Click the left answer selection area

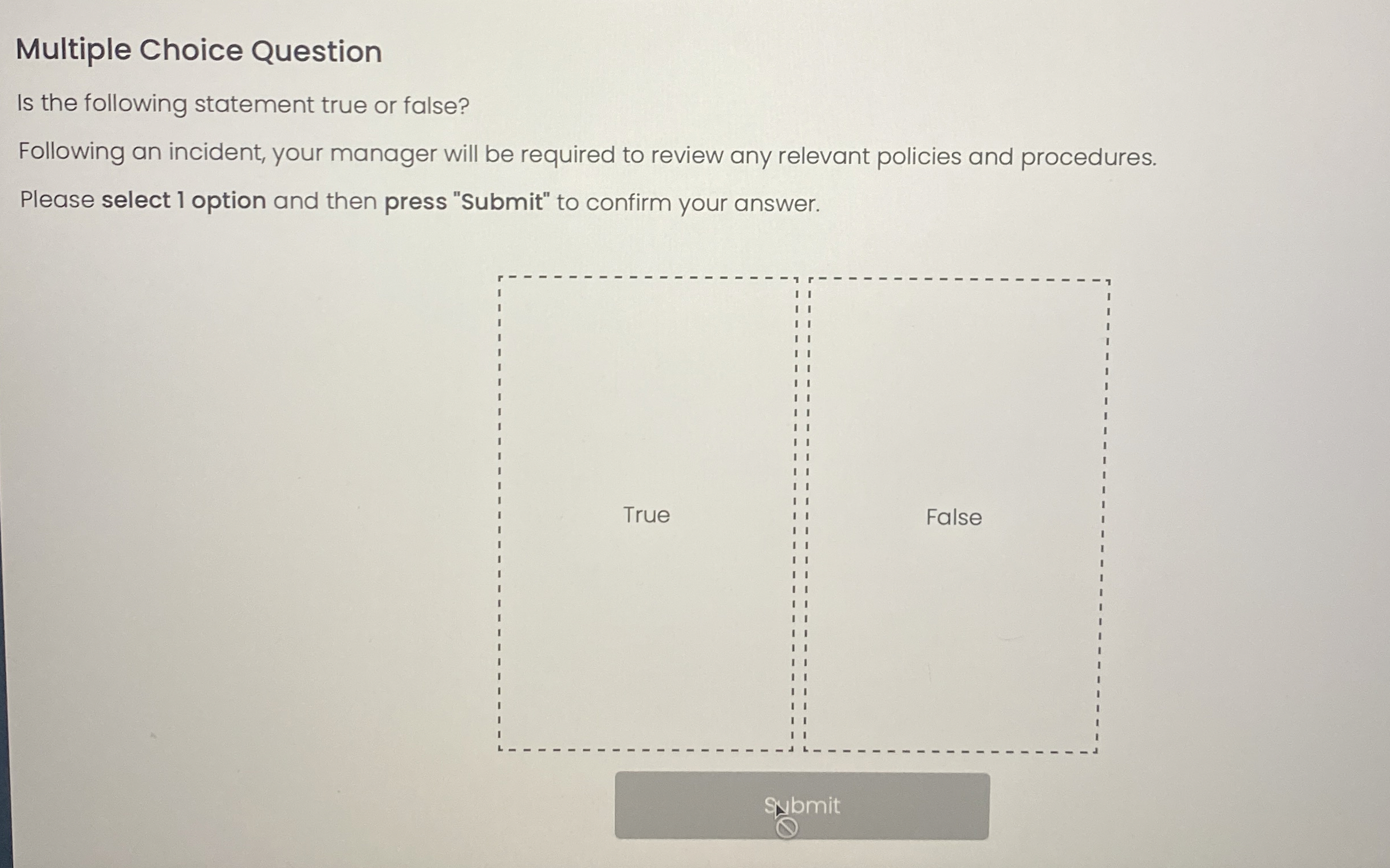point(646,515)
